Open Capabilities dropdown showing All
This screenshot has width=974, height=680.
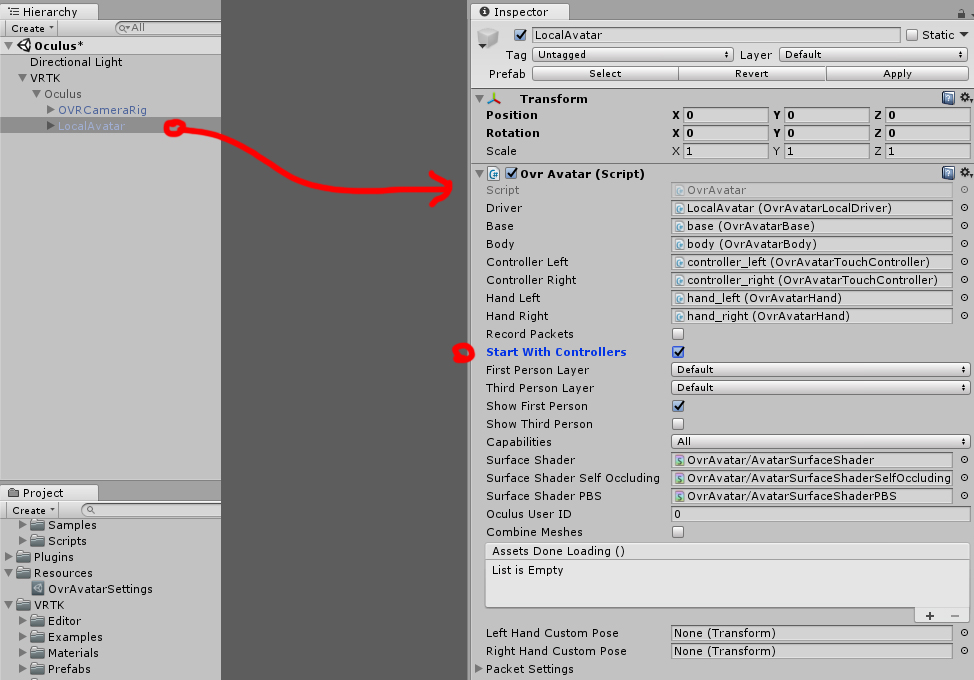(820, 442)
